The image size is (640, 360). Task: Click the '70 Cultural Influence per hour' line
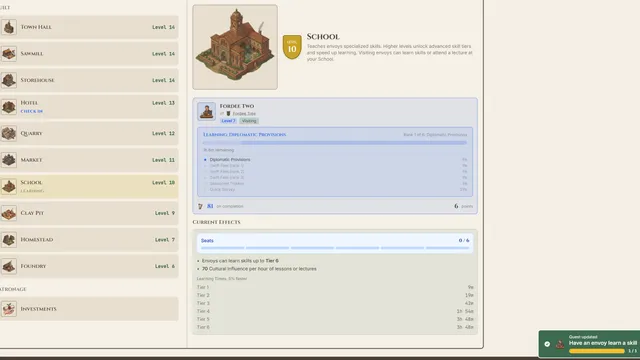(x=259, y=269)
